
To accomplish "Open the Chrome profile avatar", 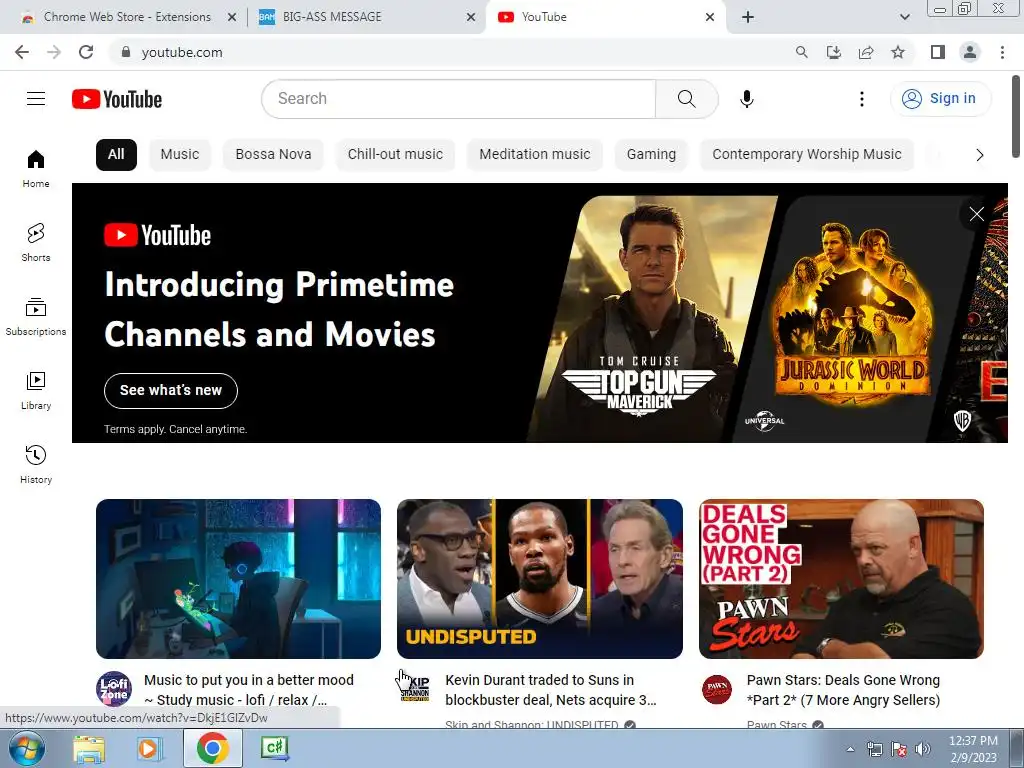I will click(x=970, y=52).
